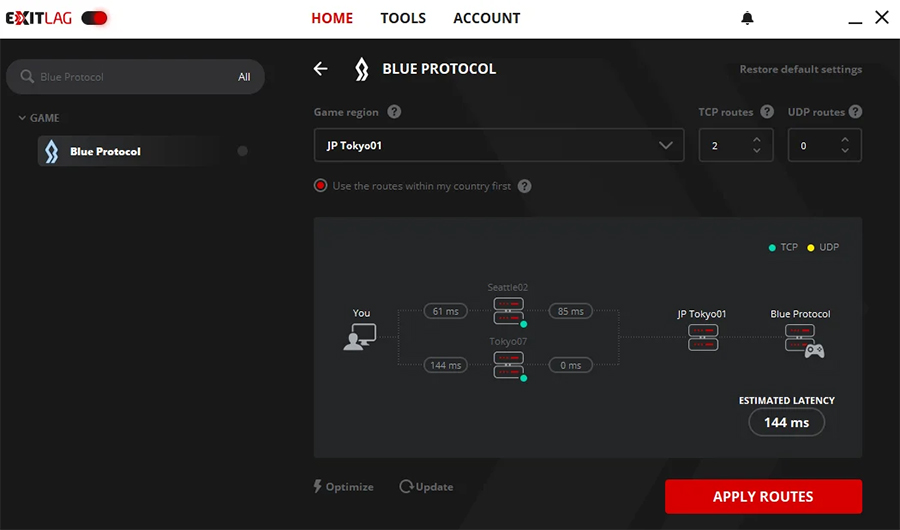Click the estimated latency 144 ms value
The image size is (900, 530).
click(786, 422)
